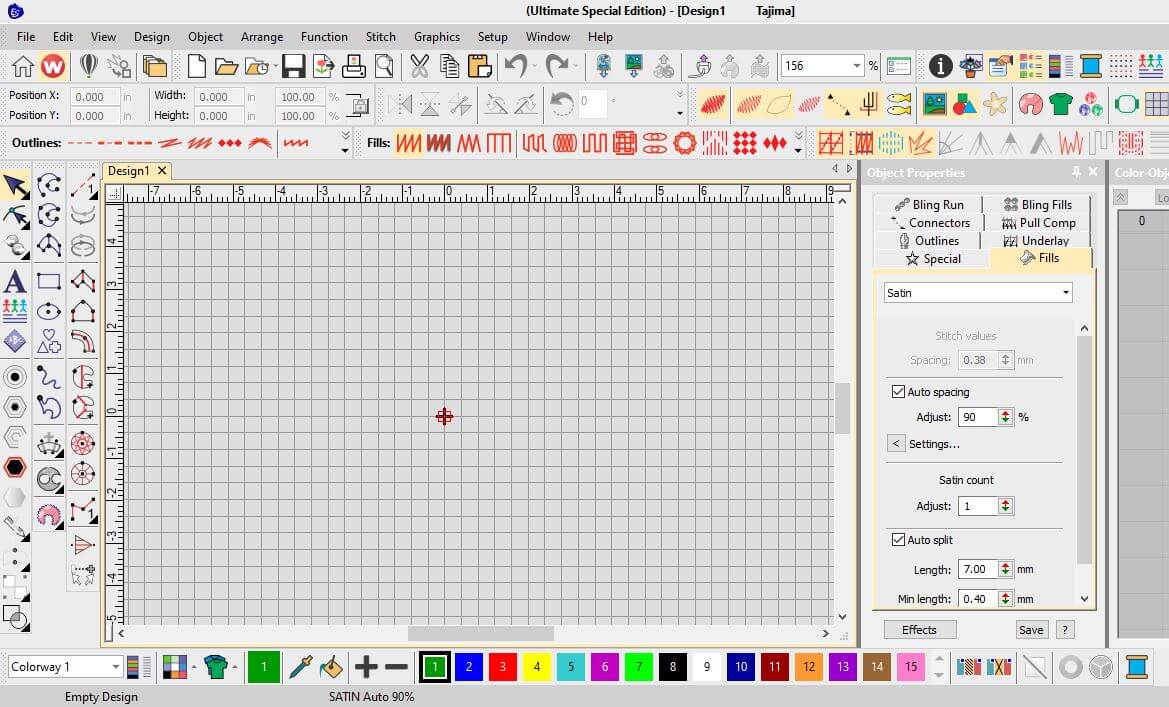This screenshot has height=707, width=1169.
Task: Click the thread spool icon in top toolbar
Action: pyautogui.click(x=1091, y=66)
